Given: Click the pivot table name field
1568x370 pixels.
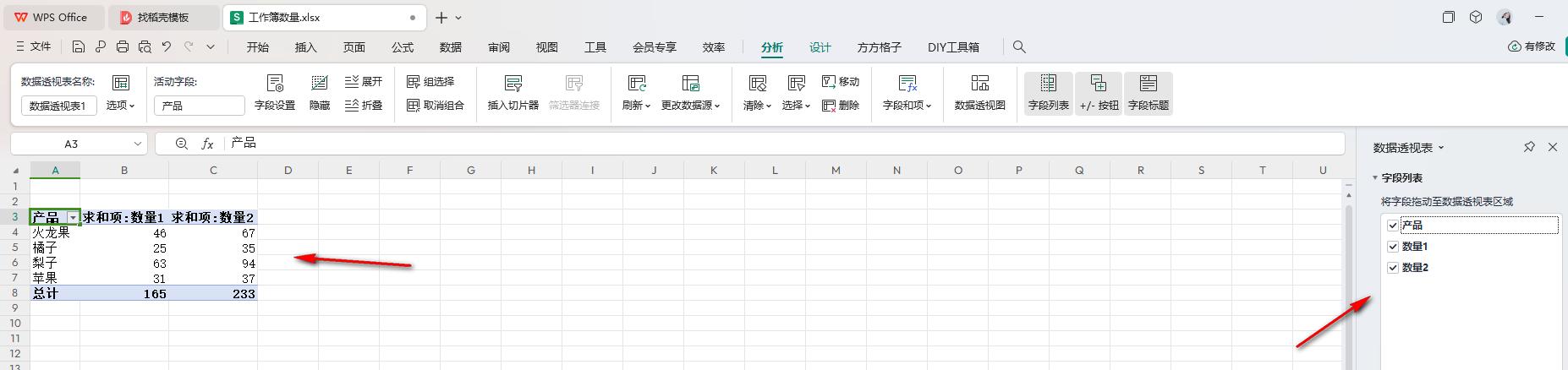Looking at the screenshot, I should click(x=58, y=106).
